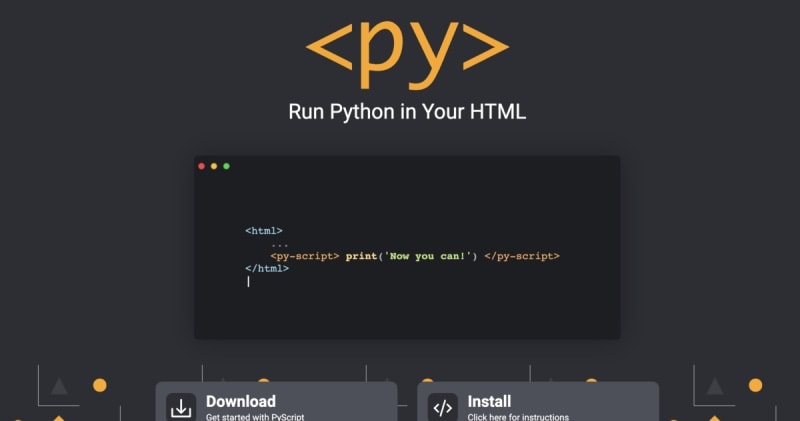Image resolution: width=800 pixels, height=421 pixels.
Task: Click the opening <py-script> tag
Action: pos(305,256)
